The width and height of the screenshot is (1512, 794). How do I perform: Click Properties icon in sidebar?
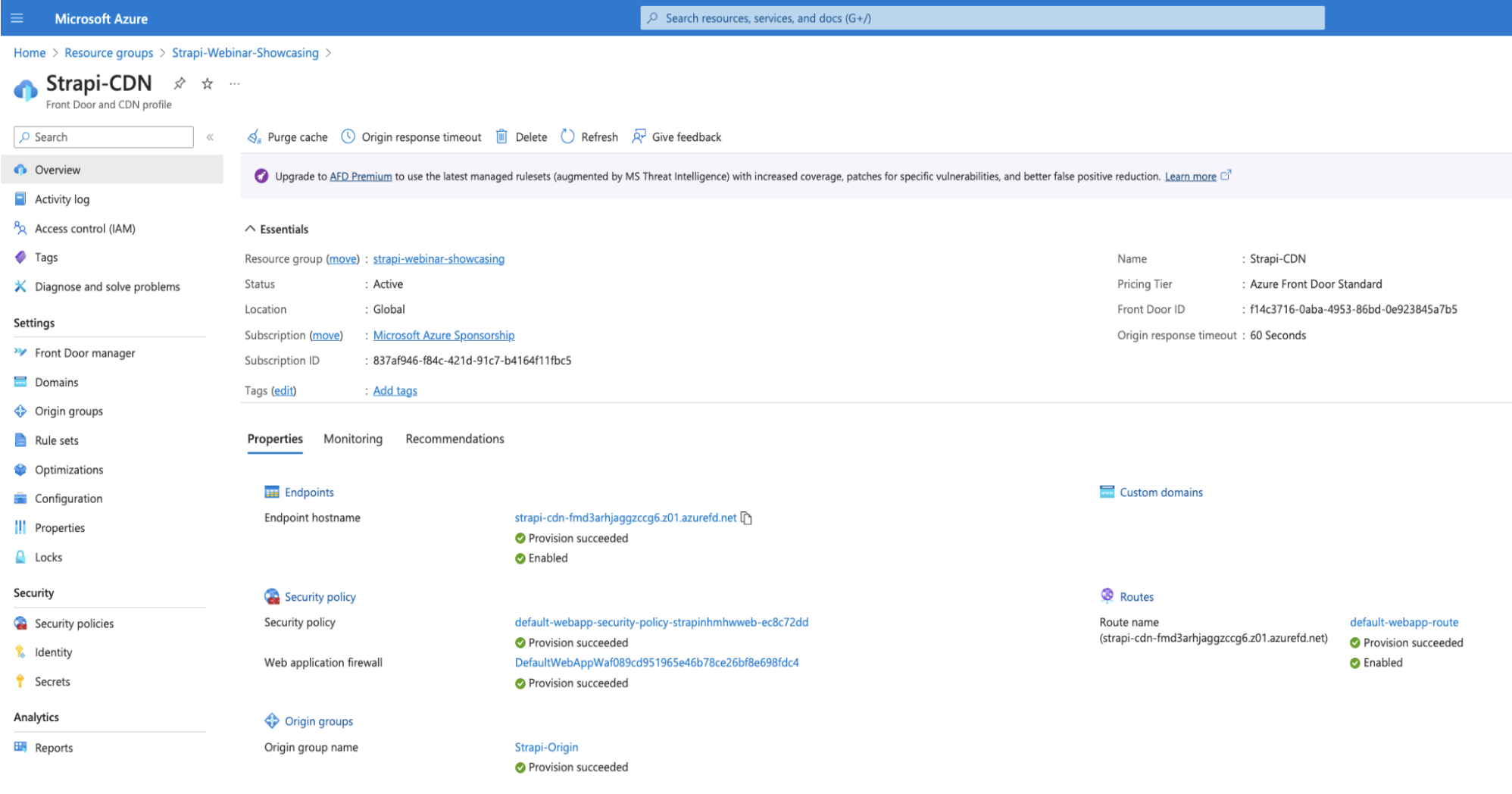click(x=20, y=528)
